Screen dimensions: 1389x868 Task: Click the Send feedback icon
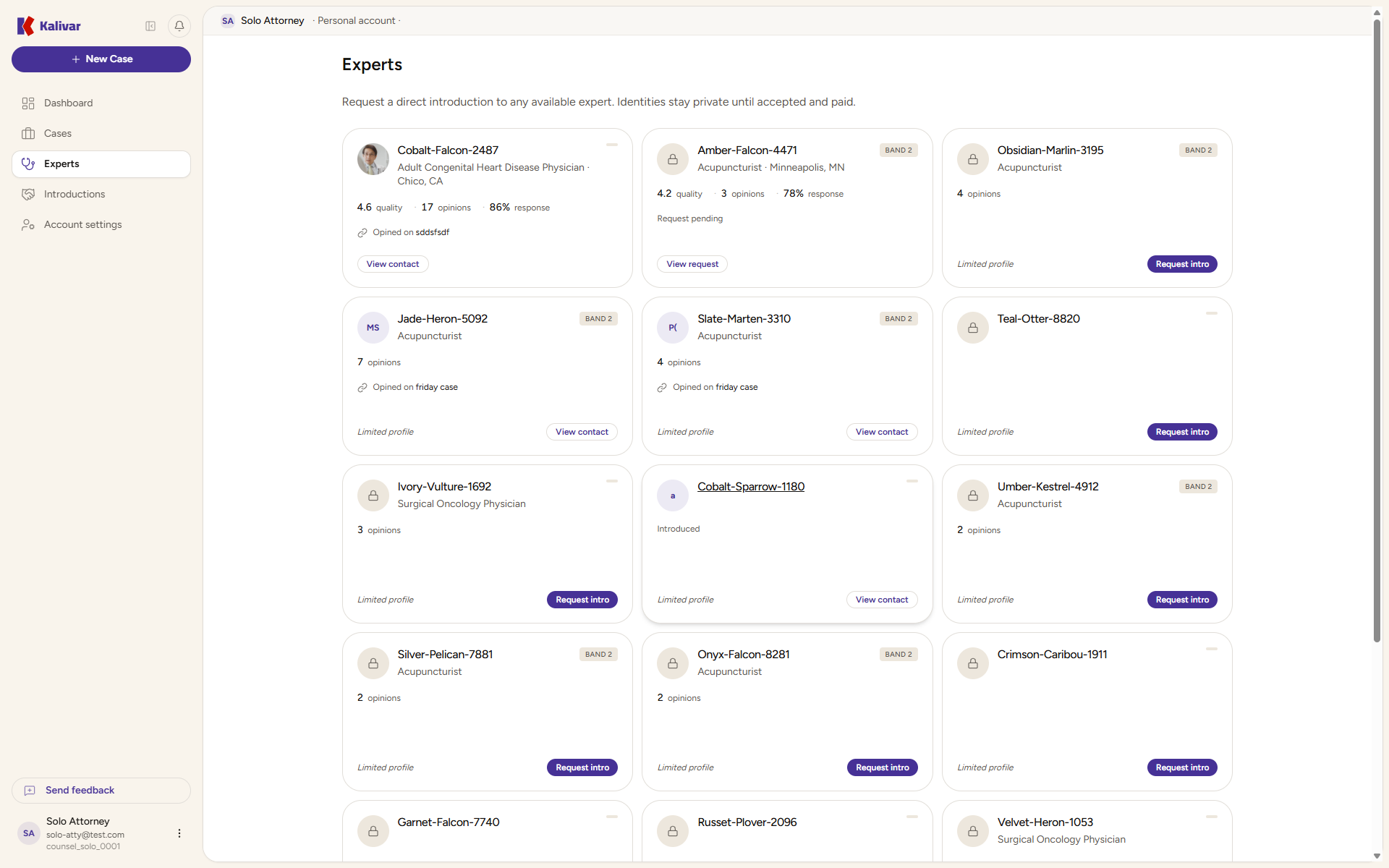[30, 791]
